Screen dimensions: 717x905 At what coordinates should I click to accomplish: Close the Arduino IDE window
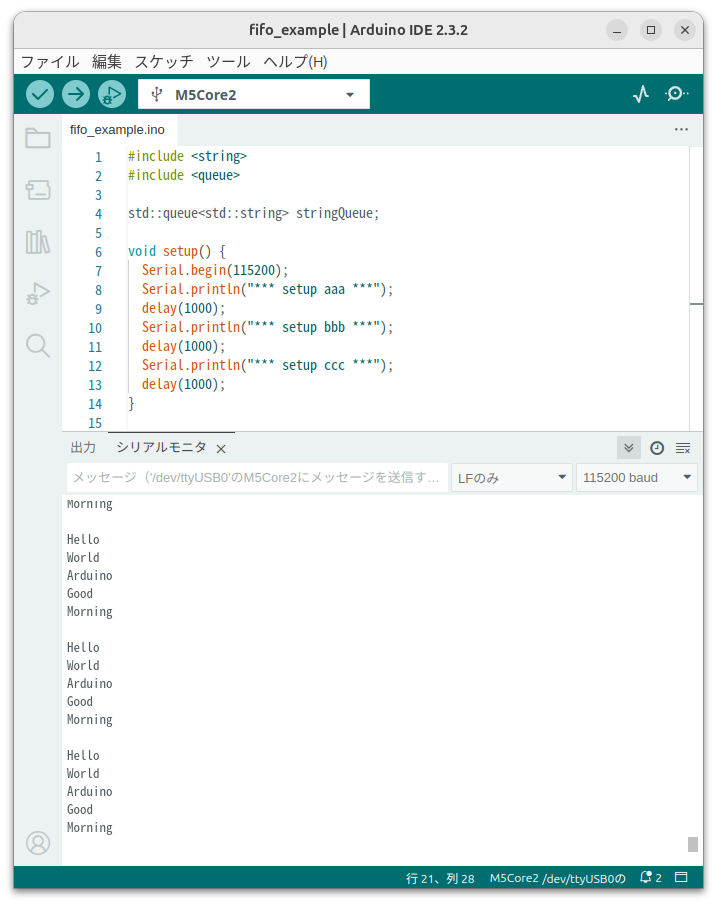tap(685, 30)
